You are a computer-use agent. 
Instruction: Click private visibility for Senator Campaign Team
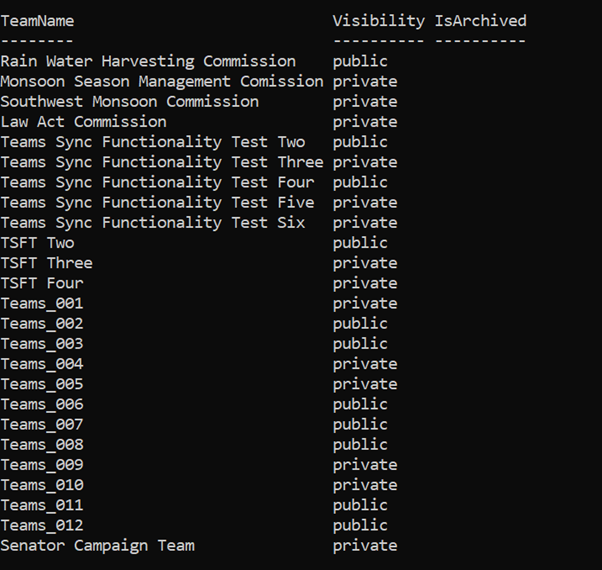[x=365, y=545]
